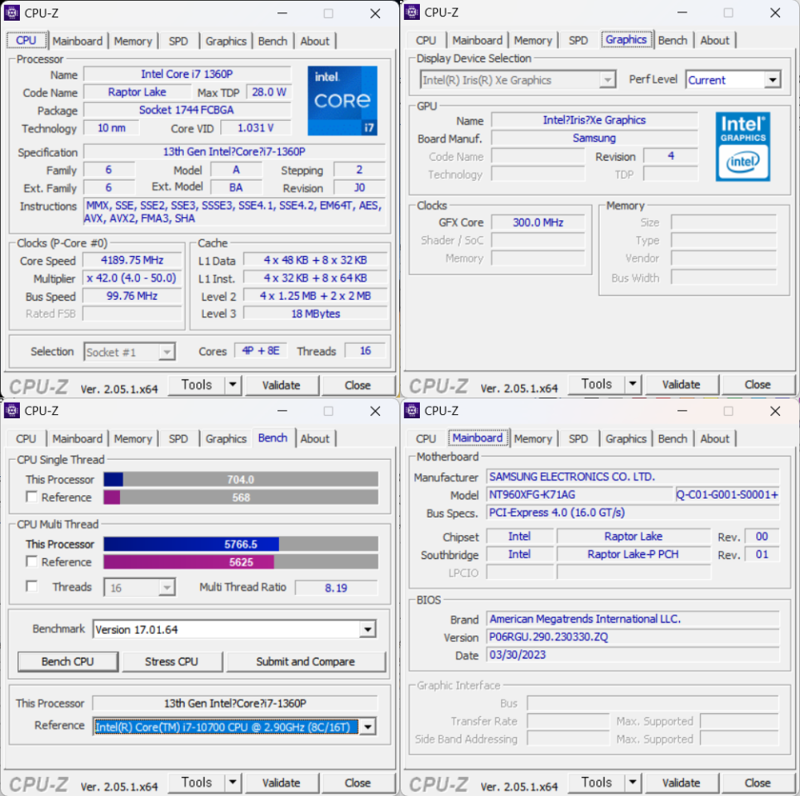Click the single-thread This Processor 704.0 bar
This screenshot has height=796, width=800.
(241, 479)
